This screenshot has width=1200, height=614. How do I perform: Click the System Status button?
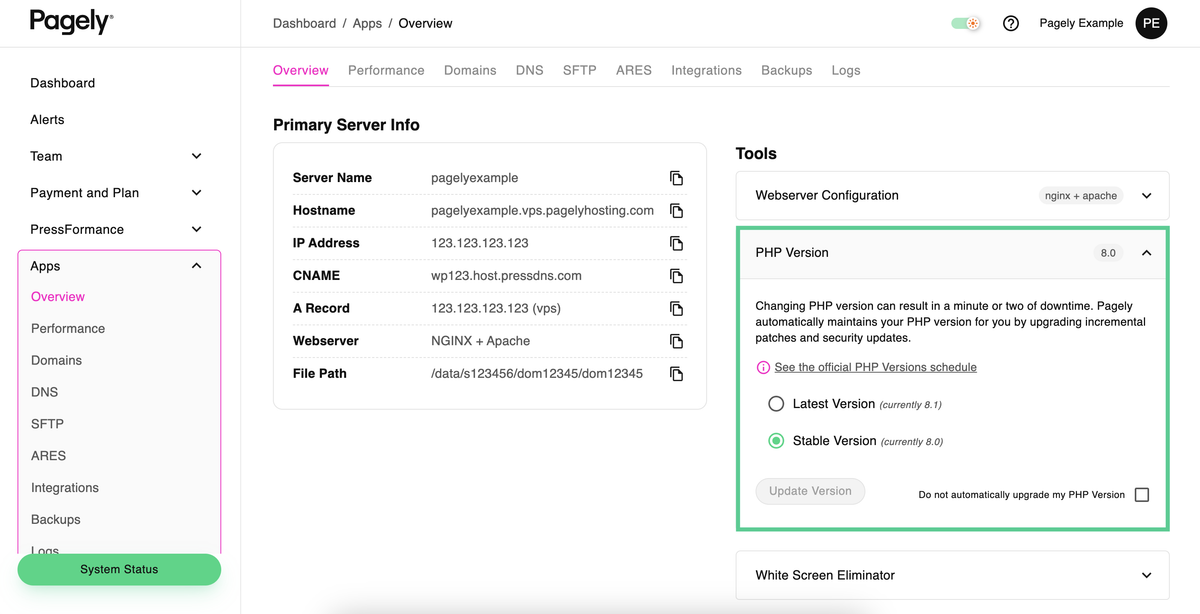[x=119, y=569]
